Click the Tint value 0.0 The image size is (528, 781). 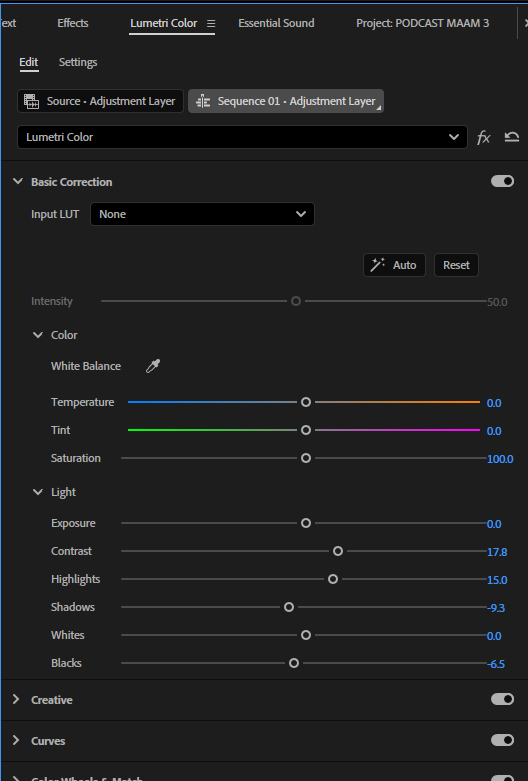[x=494, y=431]
